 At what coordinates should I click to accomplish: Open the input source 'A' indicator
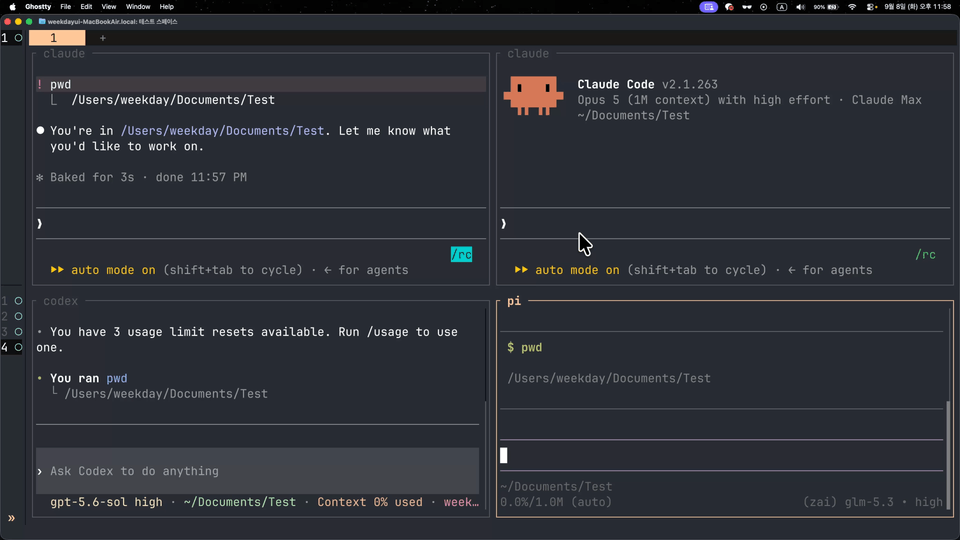[782, 7]
